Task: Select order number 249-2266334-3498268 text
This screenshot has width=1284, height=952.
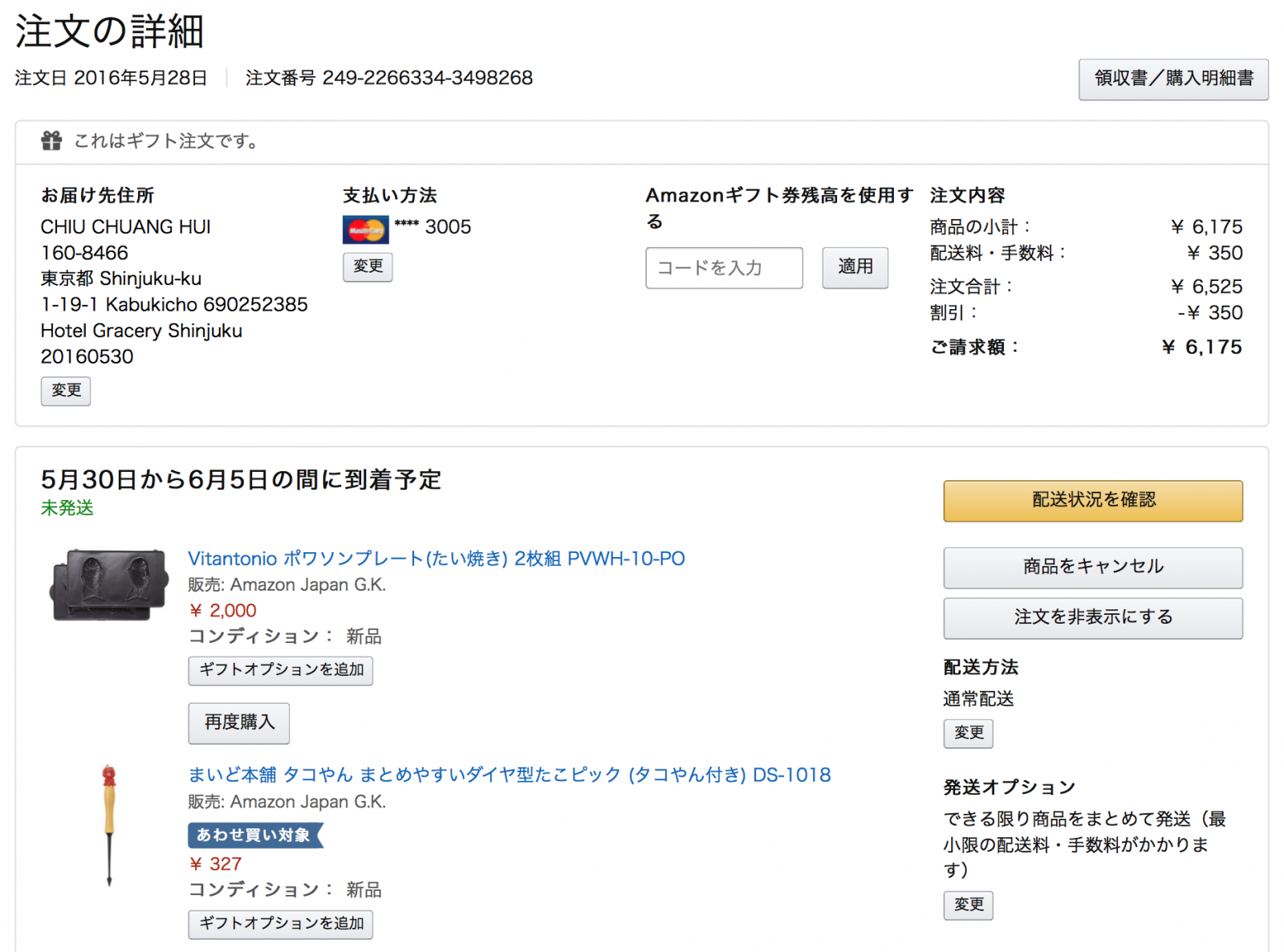Action: coord(427,78)
